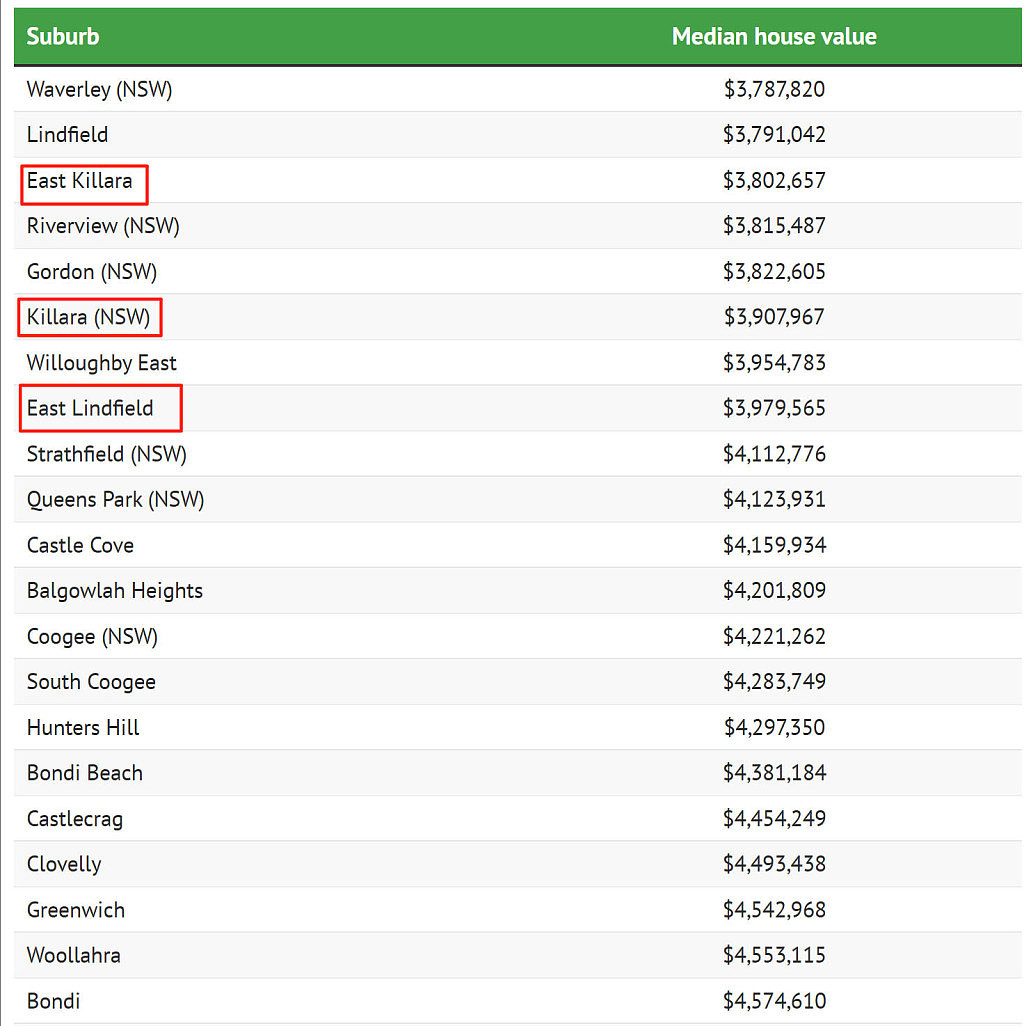Select the East Lindfield suburb cell

click(90, 408)
